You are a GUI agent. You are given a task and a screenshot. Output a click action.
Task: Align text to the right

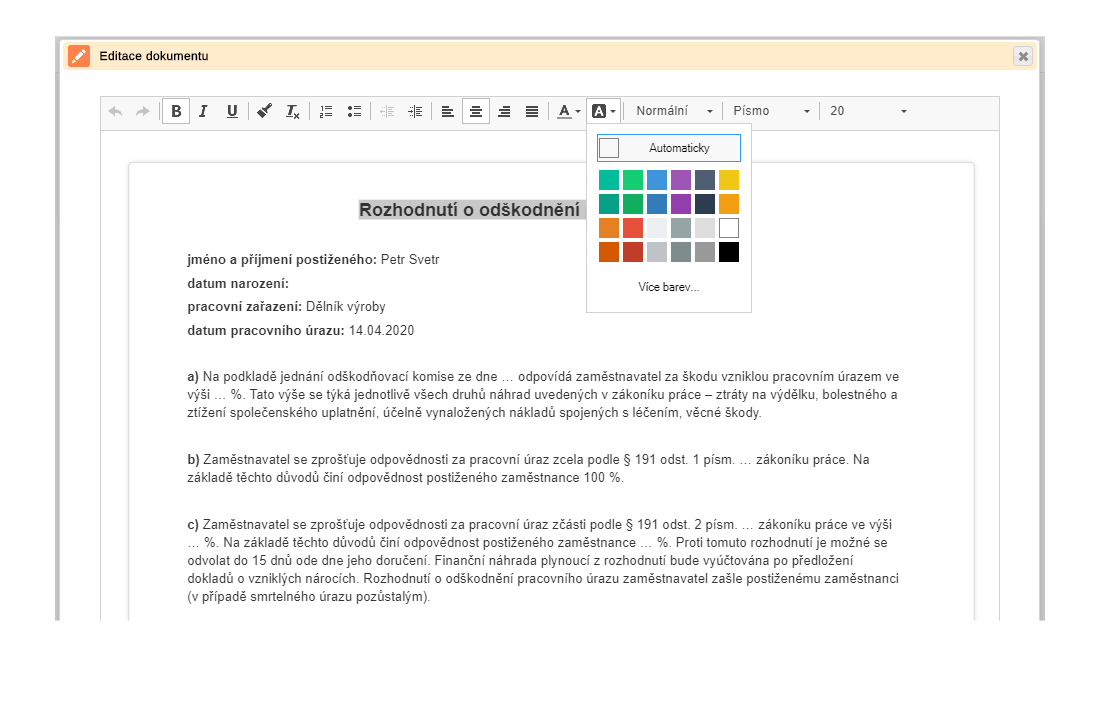504,111
